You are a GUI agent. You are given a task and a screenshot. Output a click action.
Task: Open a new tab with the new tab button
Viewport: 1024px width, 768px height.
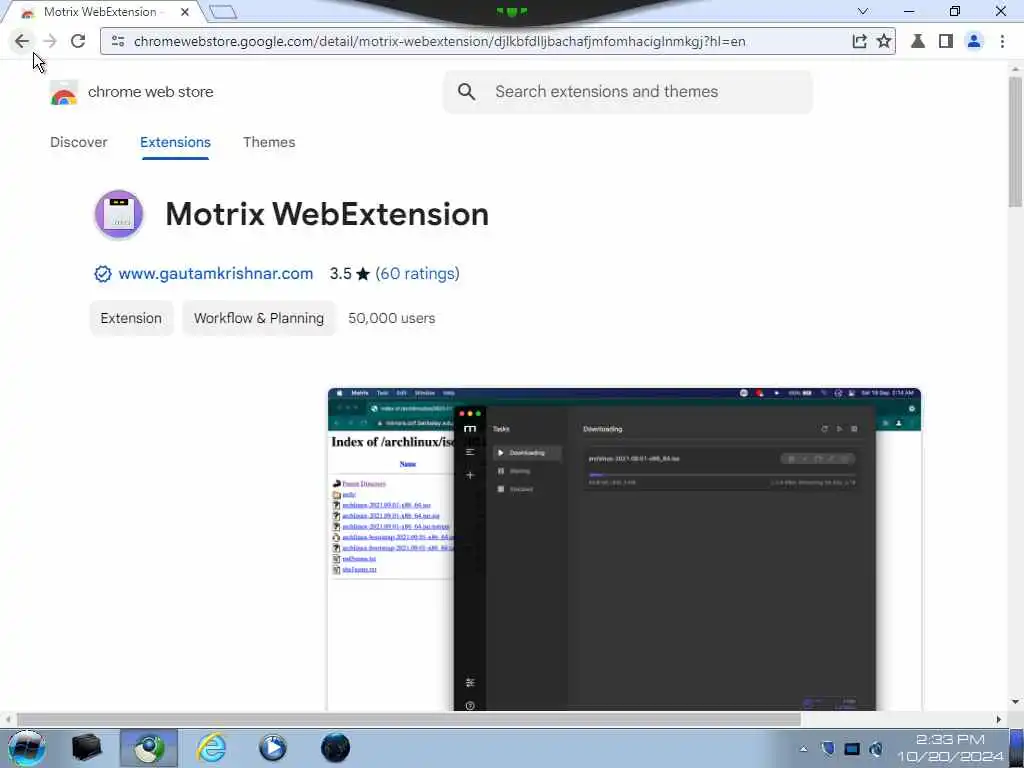tap(223, 12)
